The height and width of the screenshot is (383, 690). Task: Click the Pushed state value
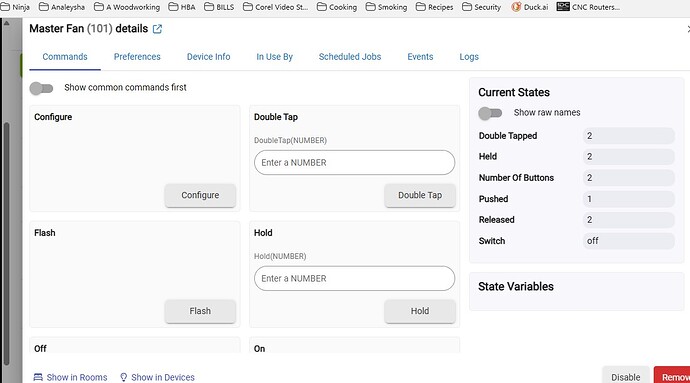point(628,199)
